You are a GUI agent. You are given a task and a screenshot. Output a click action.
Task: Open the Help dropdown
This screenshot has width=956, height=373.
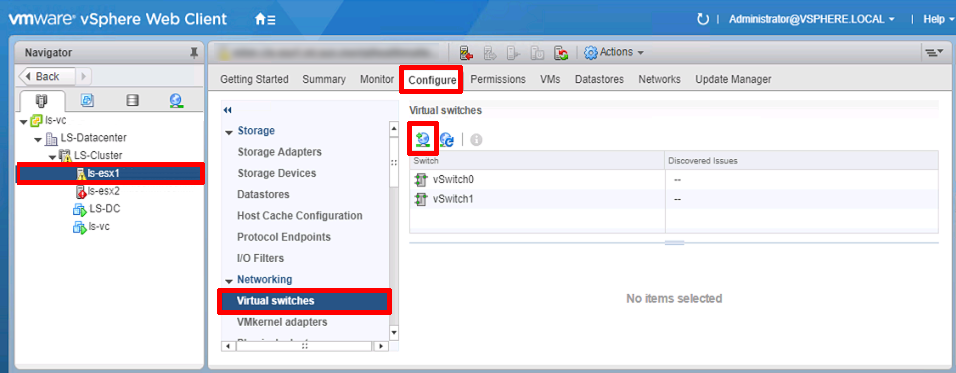pos(937,20)
